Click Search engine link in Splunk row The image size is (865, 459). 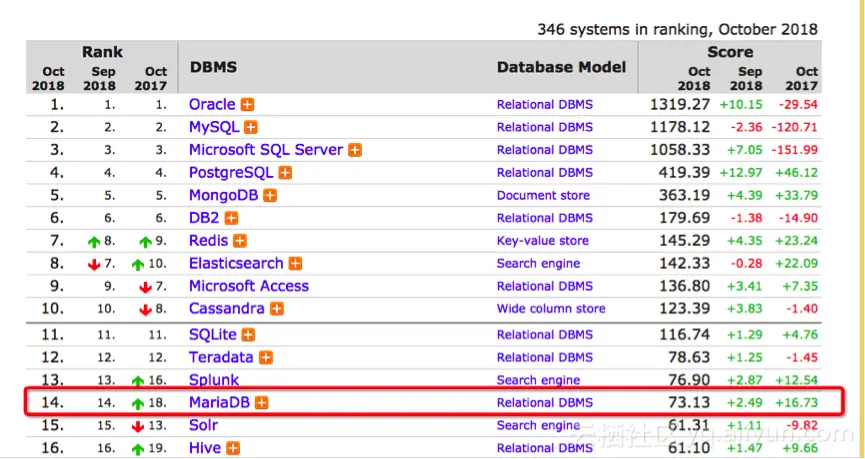[538, 380]
